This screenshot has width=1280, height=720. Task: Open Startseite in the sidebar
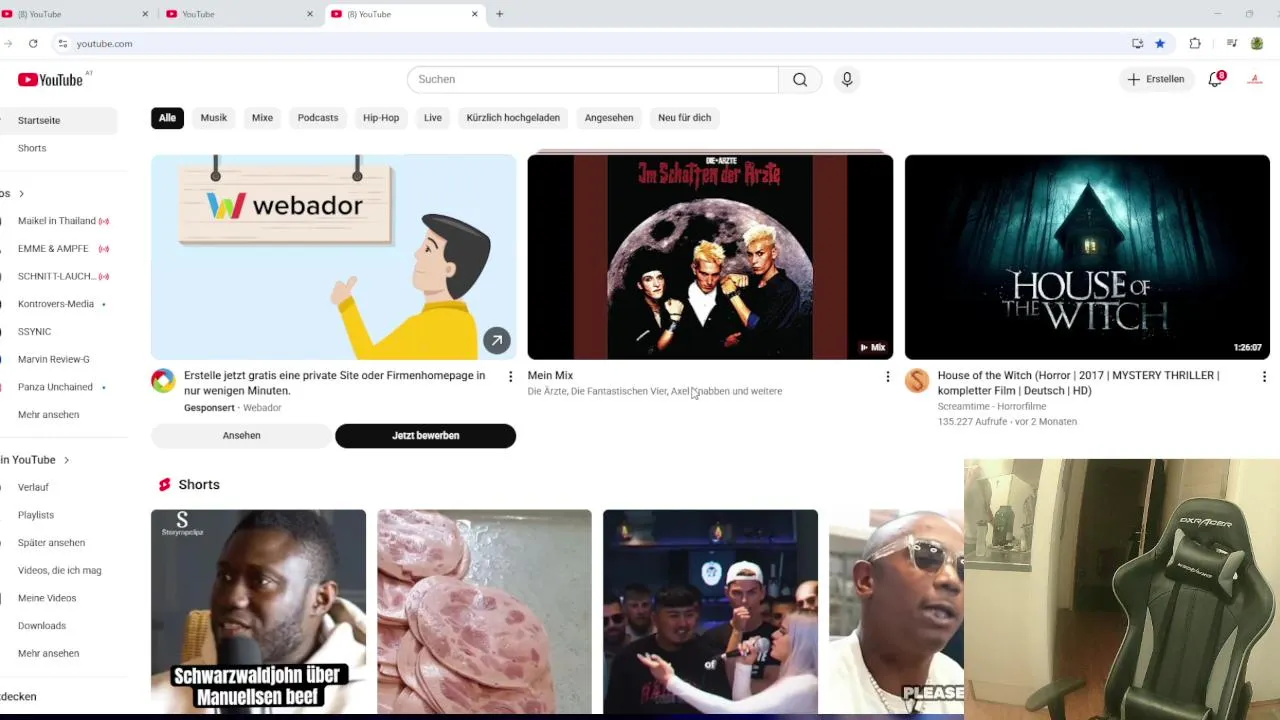[58, 120]
